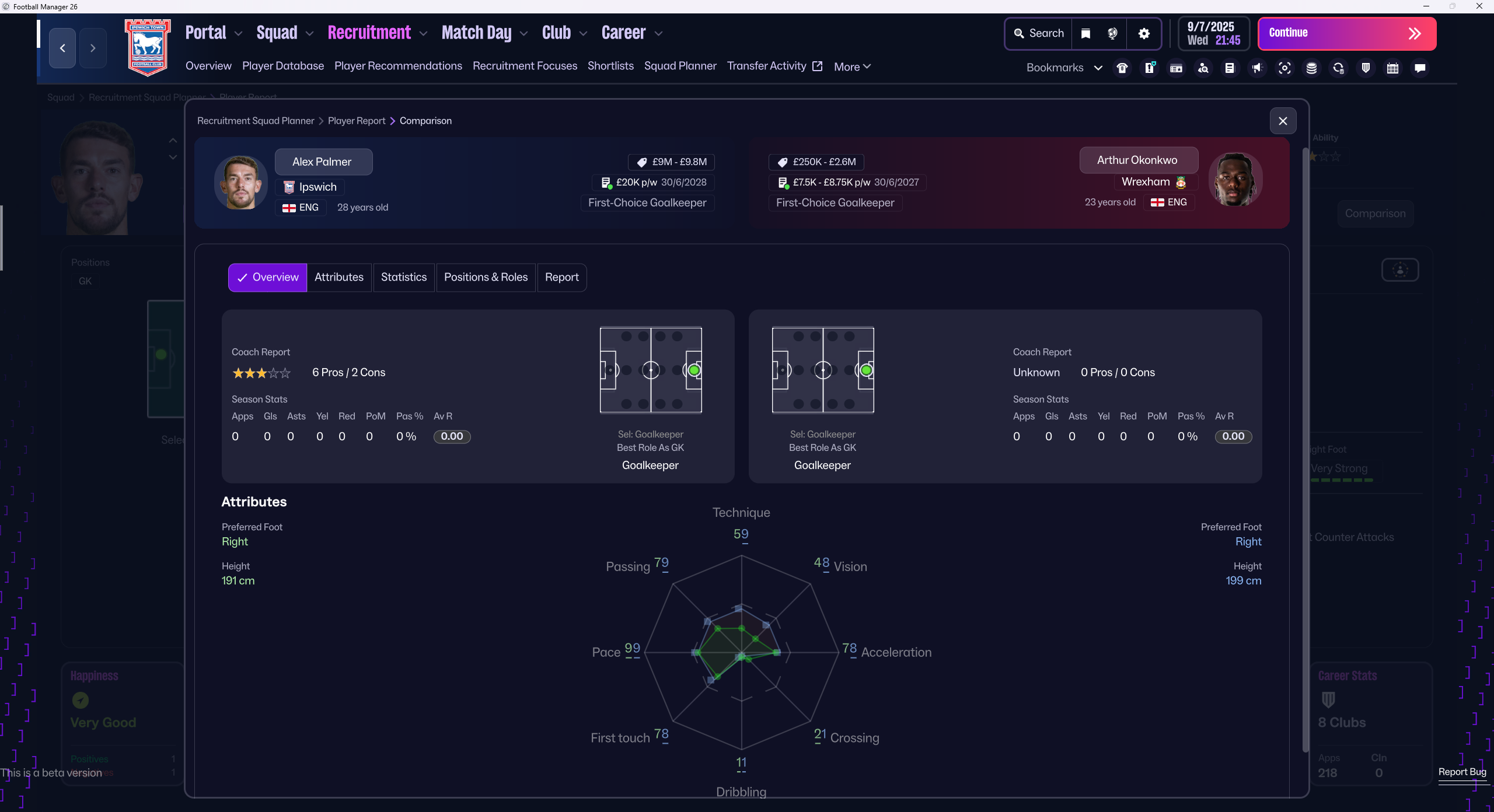Click Arthur Okonkwo's portrait thumbnail
Screen dimensions: 1494x812
1235,180
